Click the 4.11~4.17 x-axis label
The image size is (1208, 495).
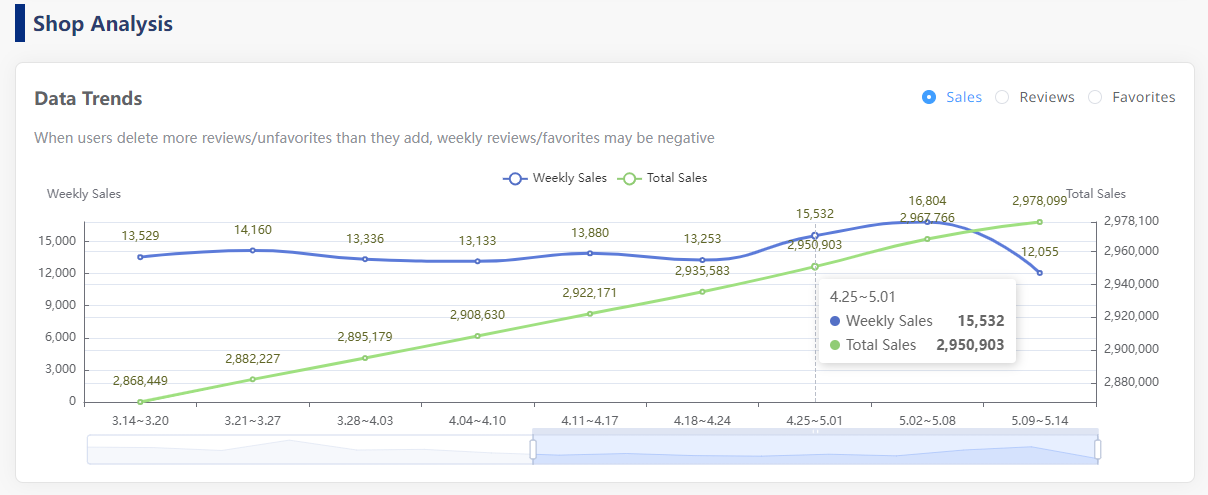(590, 421)
